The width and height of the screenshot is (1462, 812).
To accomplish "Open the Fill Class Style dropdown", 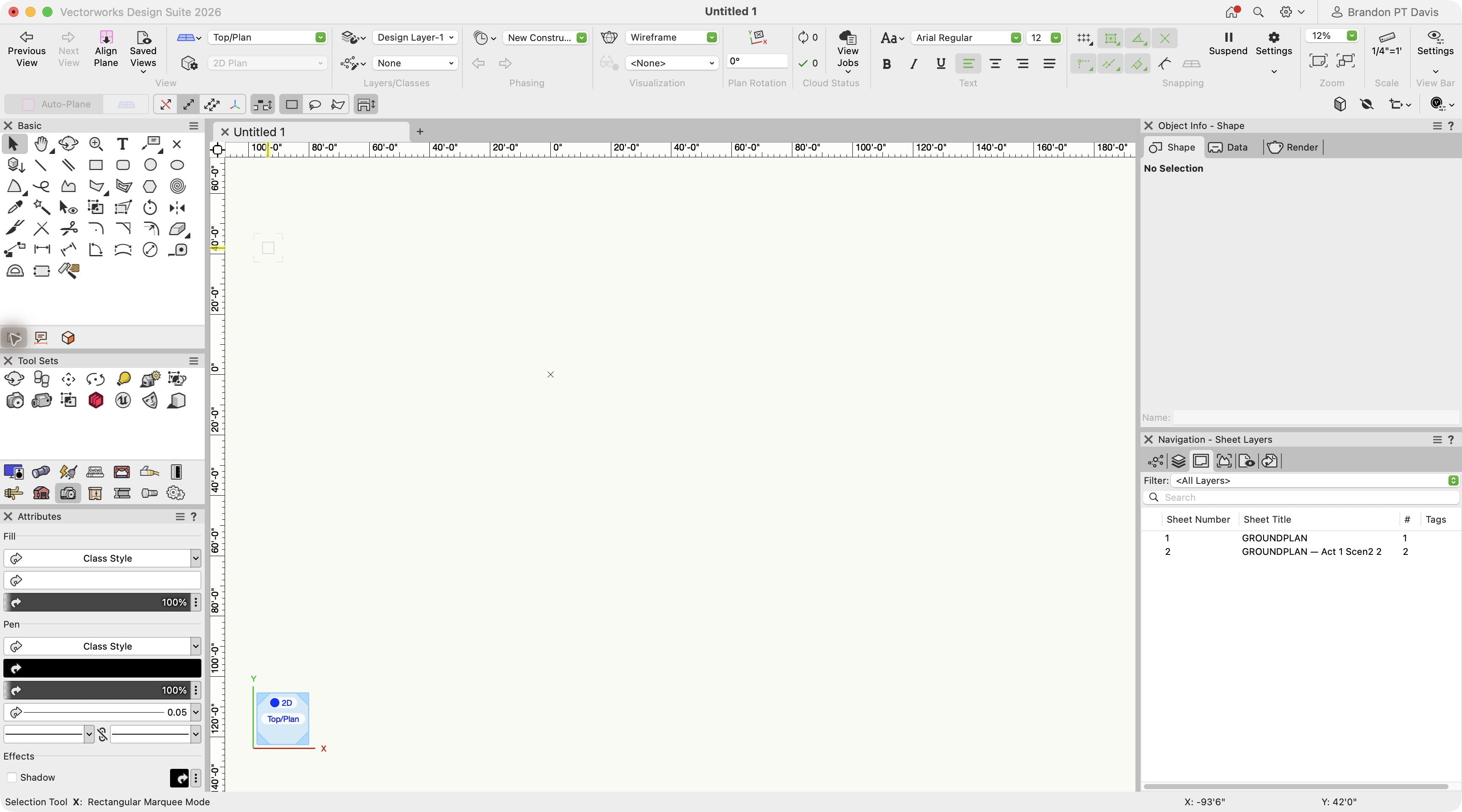I will [x=102, y=558].
